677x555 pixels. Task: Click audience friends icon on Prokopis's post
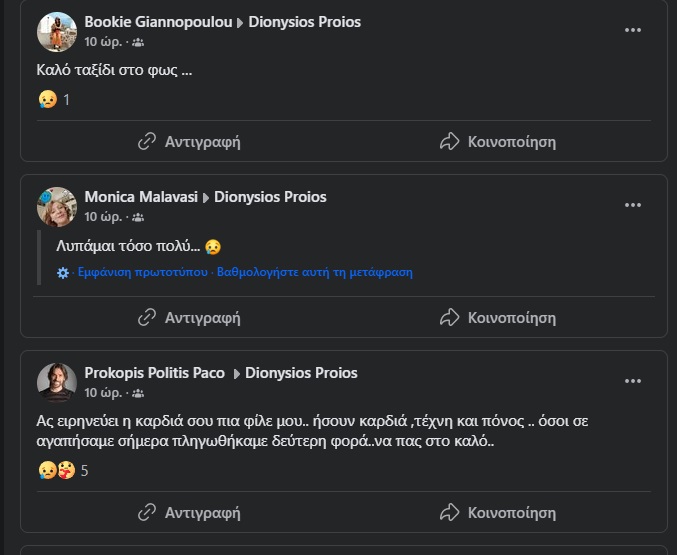click(138, 392)
